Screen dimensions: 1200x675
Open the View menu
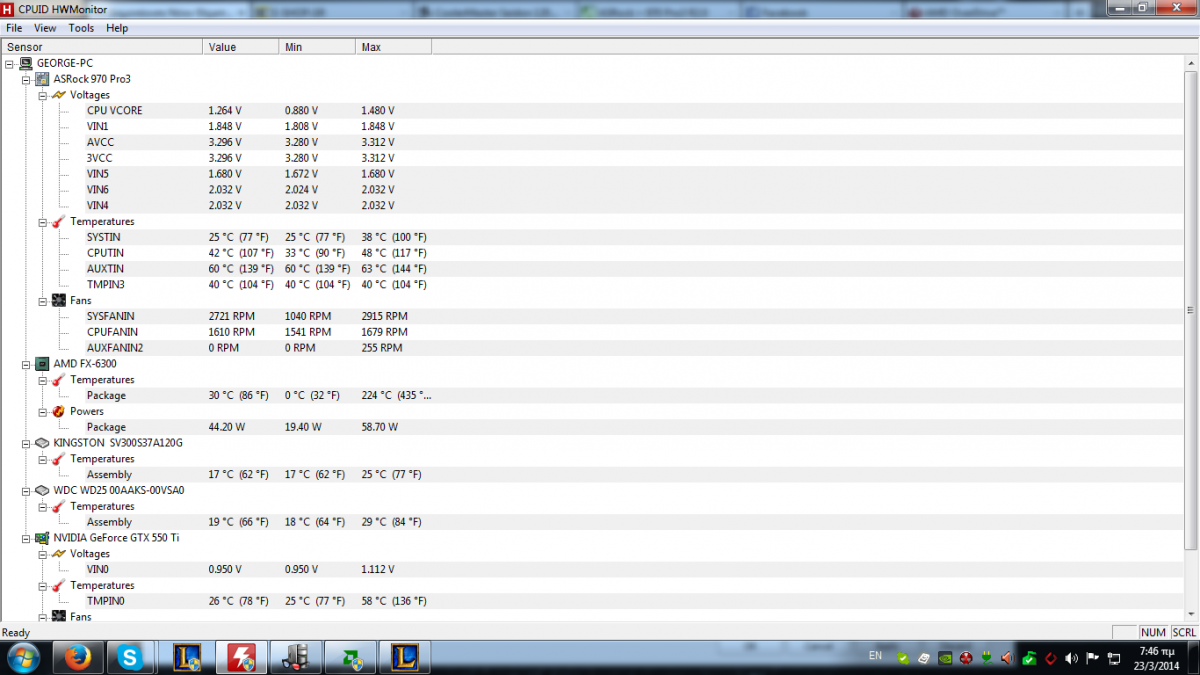45,28
